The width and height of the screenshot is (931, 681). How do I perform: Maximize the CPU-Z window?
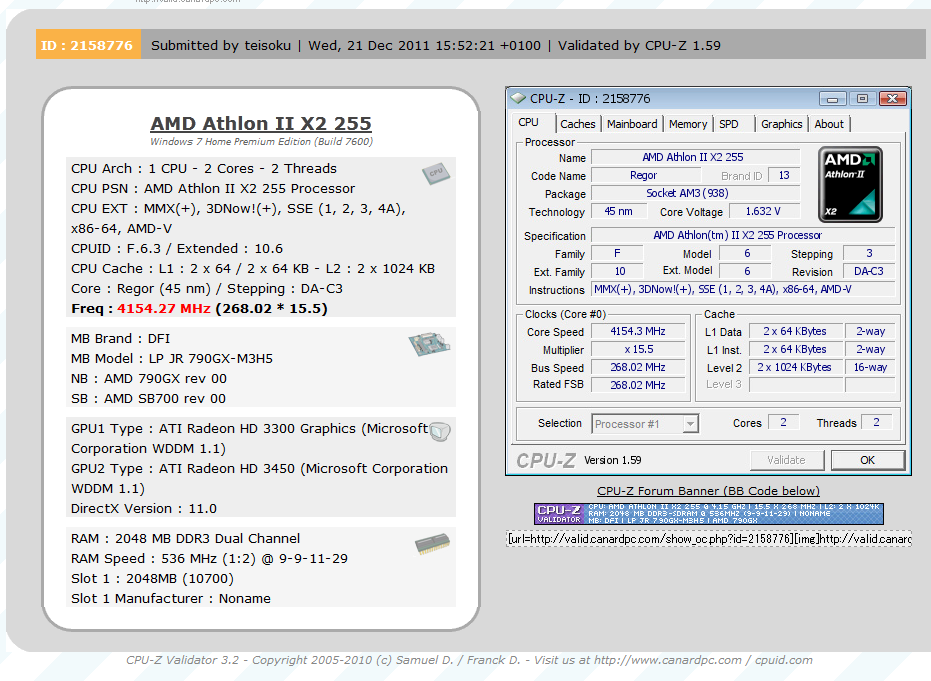click(862, 99)
